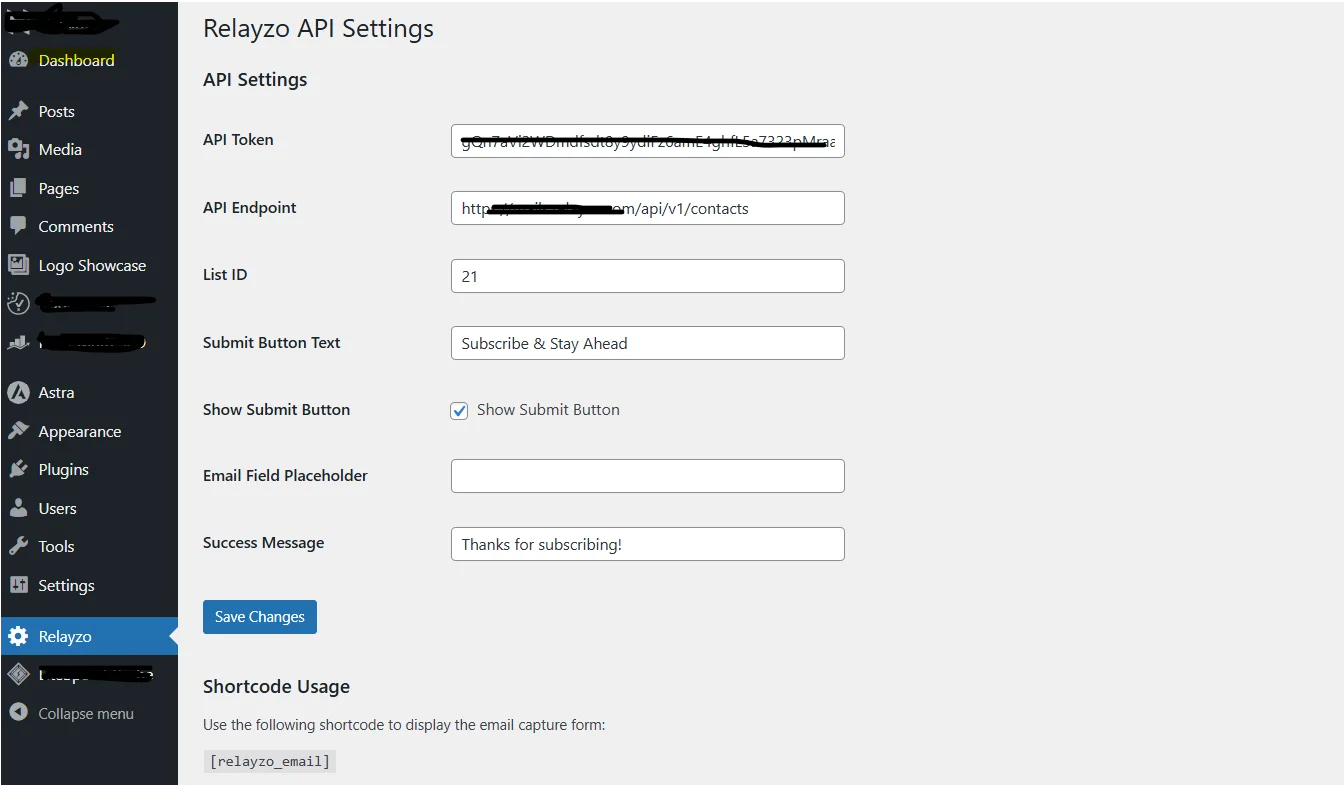Click the Pages icon in sidebar
This screenshot has width=1344, height=785.
click(x=18, y=188)
